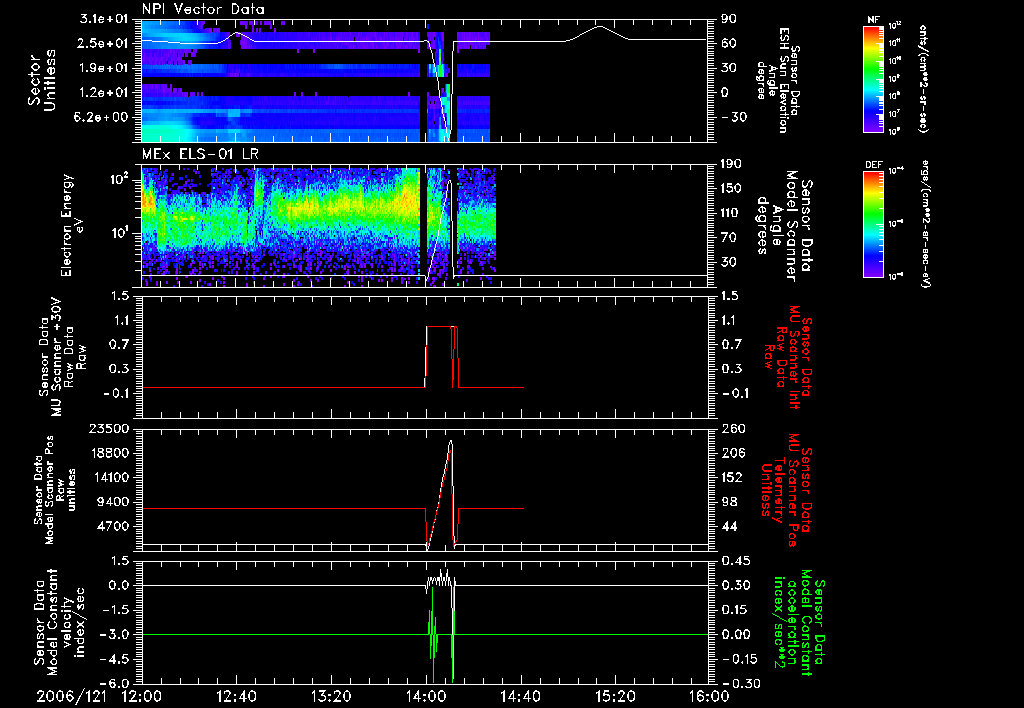1024x708 pixels.
Task: Click the "3.1e+01" sector tick value
Action: (104, 18)
